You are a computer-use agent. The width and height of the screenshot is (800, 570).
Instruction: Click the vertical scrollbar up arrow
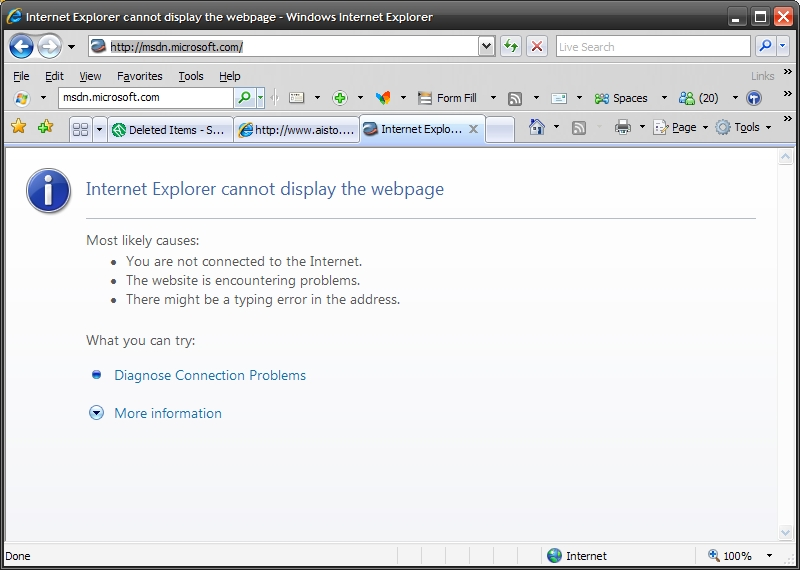pos(785,157)
